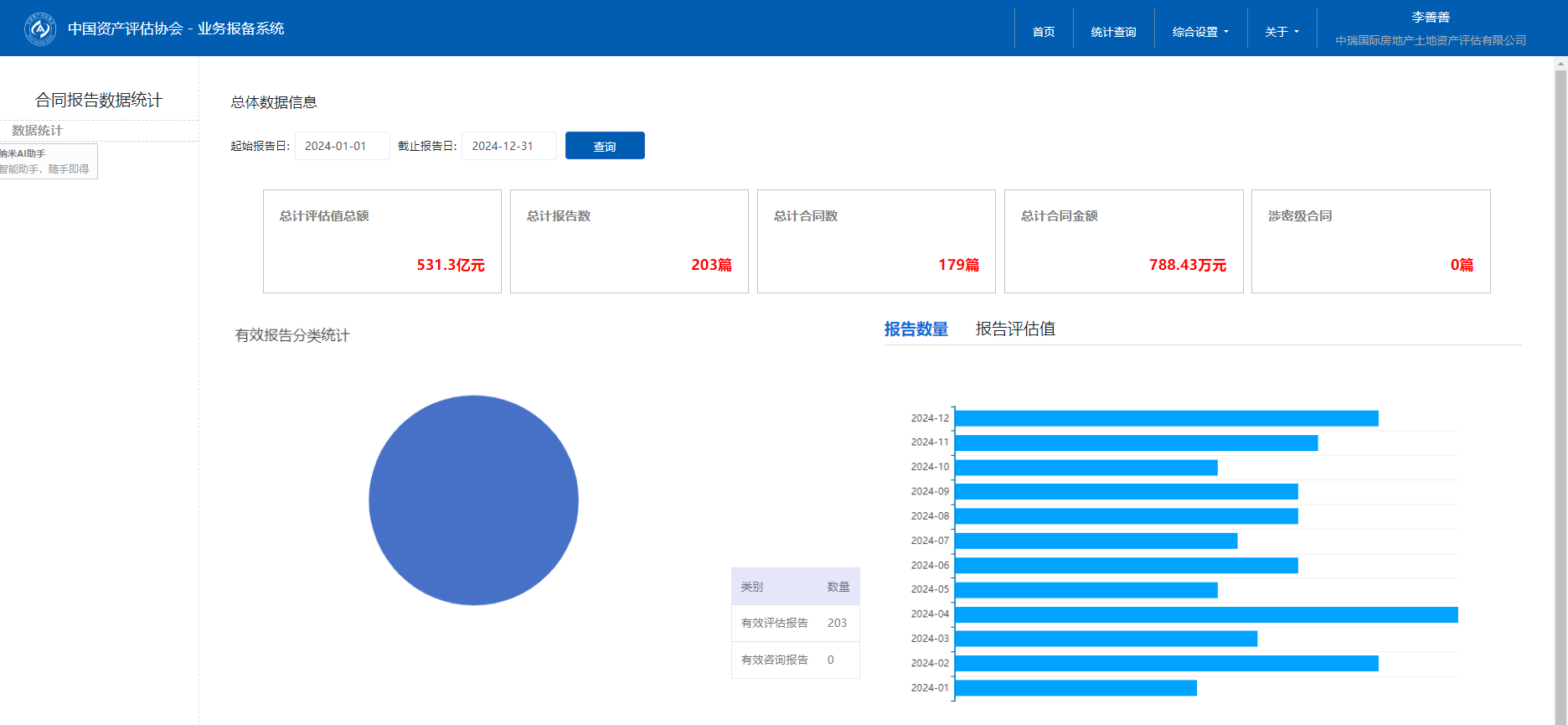1568x725 pixels.
Task: Click the 截止报告日 date field
Action: click(508, 146)
